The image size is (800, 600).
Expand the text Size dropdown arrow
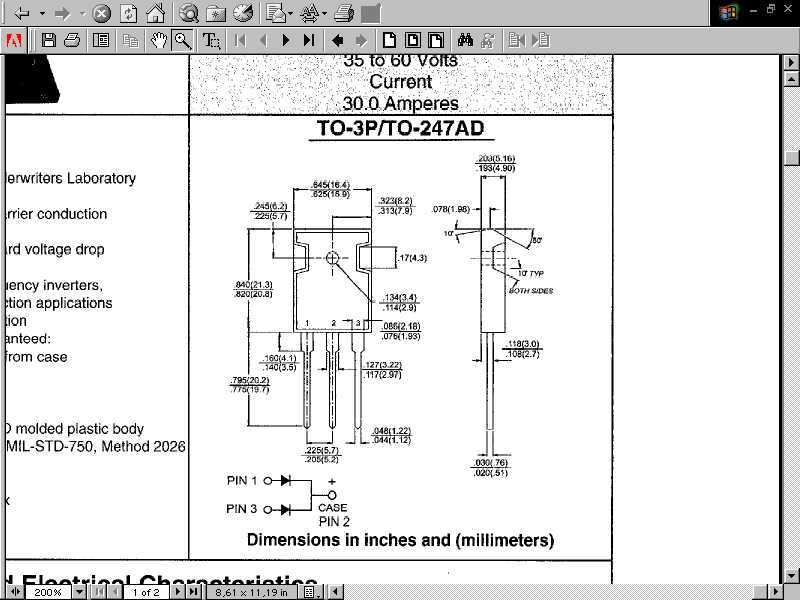tap(324, 13)
